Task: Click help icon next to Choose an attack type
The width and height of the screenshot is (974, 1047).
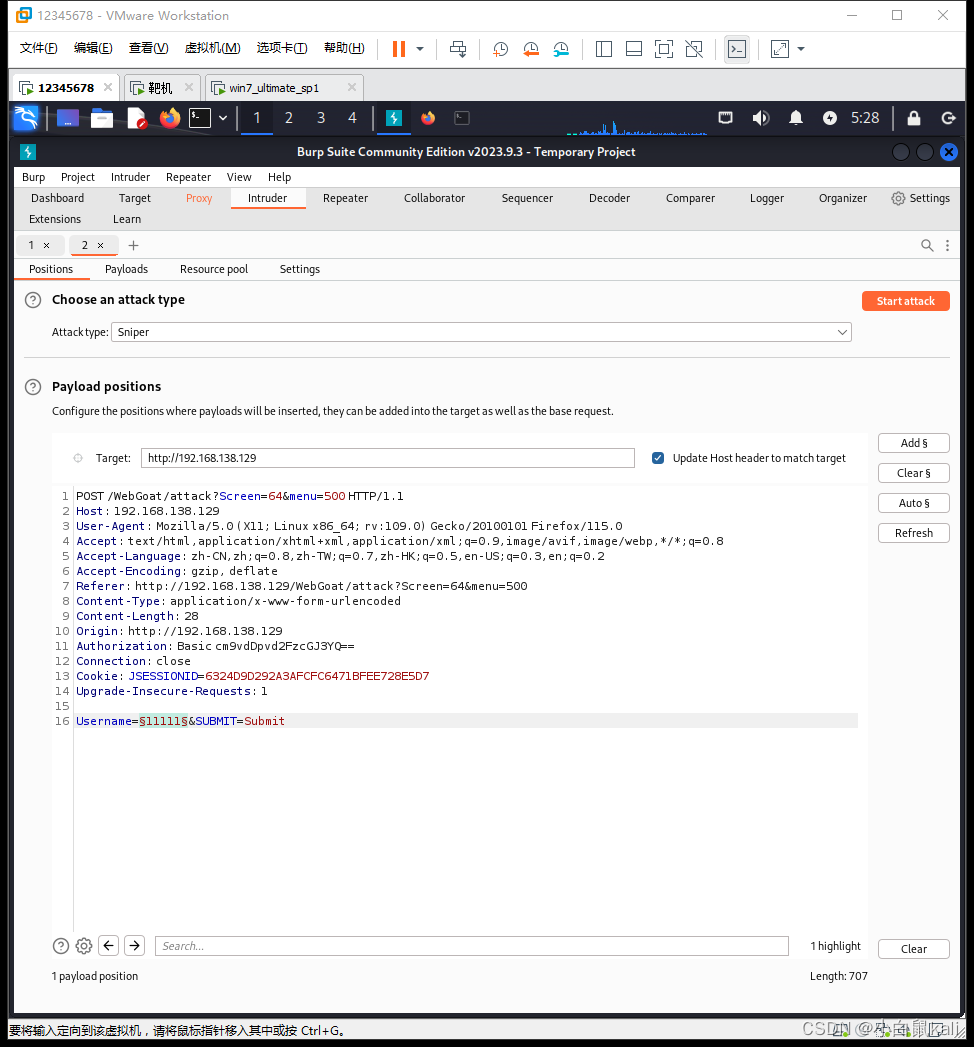Action: (33, 300)
